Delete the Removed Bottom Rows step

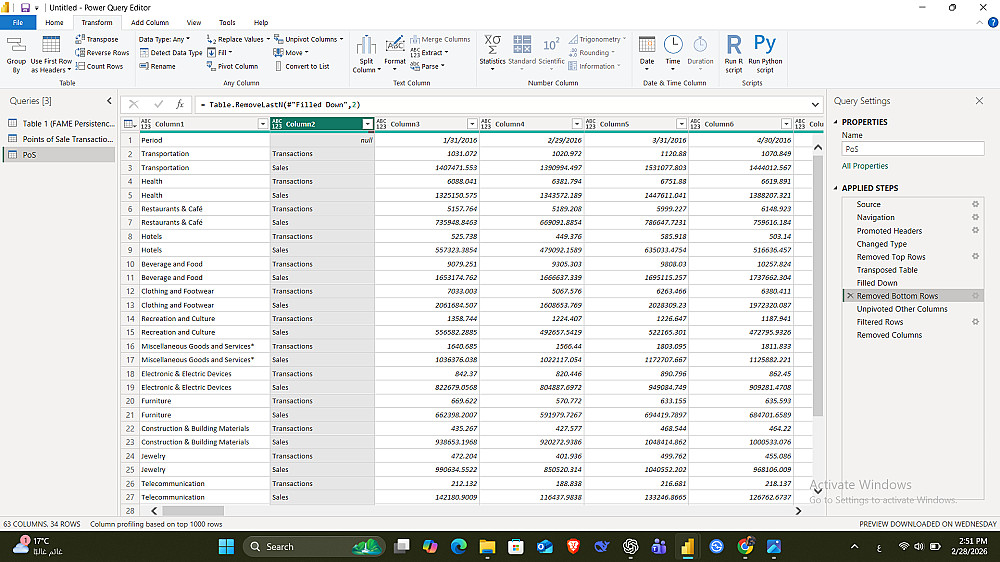(x=849, y=296)
